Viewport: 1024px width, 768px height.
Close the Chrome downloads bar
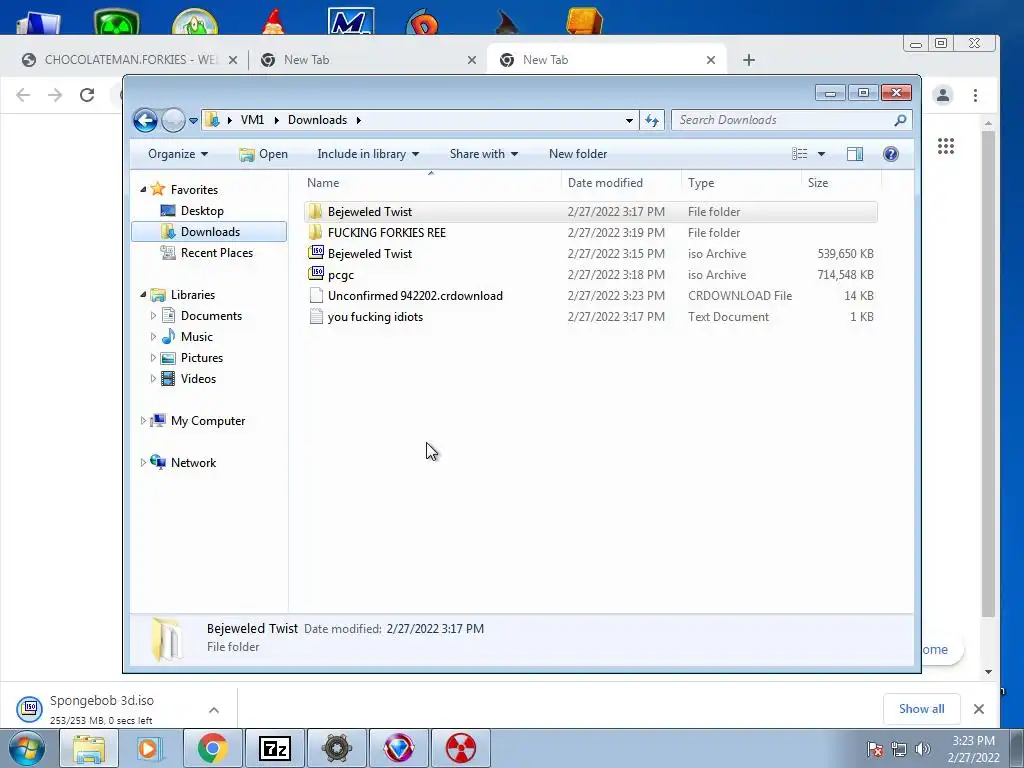point(978,709)
